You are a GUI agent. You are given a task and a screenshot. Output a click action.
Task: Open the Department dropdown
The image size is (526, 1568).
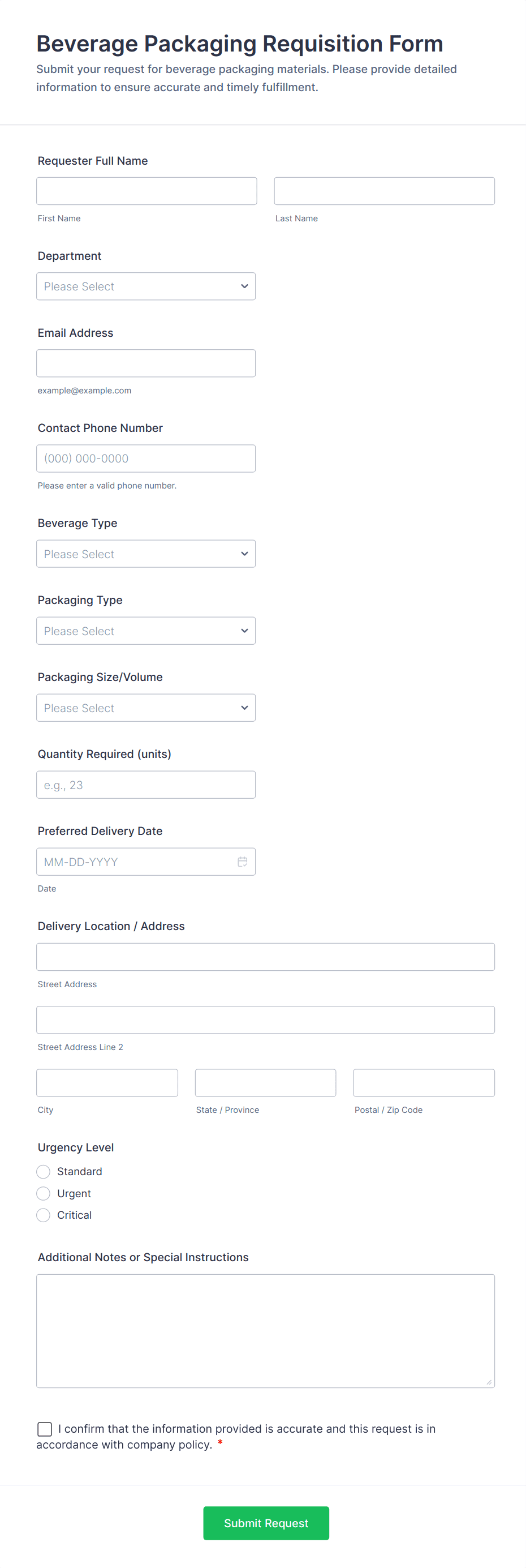(146, 286)
